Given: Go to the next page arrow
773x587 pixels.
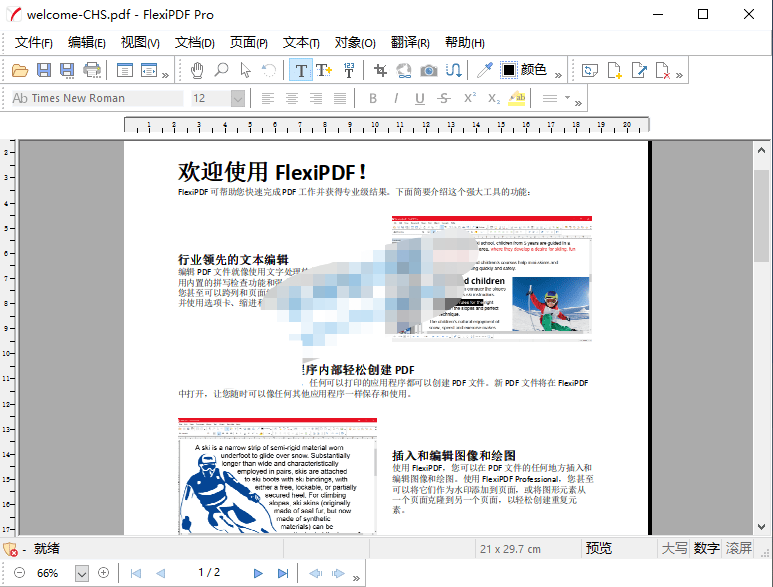Looking at the screenshot, I should point(258,573).
